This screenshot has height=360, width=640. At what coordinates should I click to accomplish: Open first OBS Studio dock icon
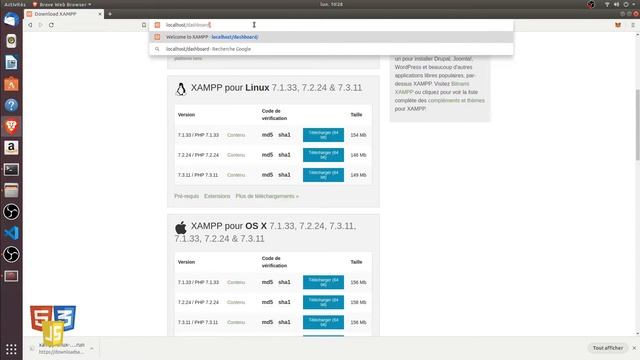pyautogui.click(x=11, y=212)
